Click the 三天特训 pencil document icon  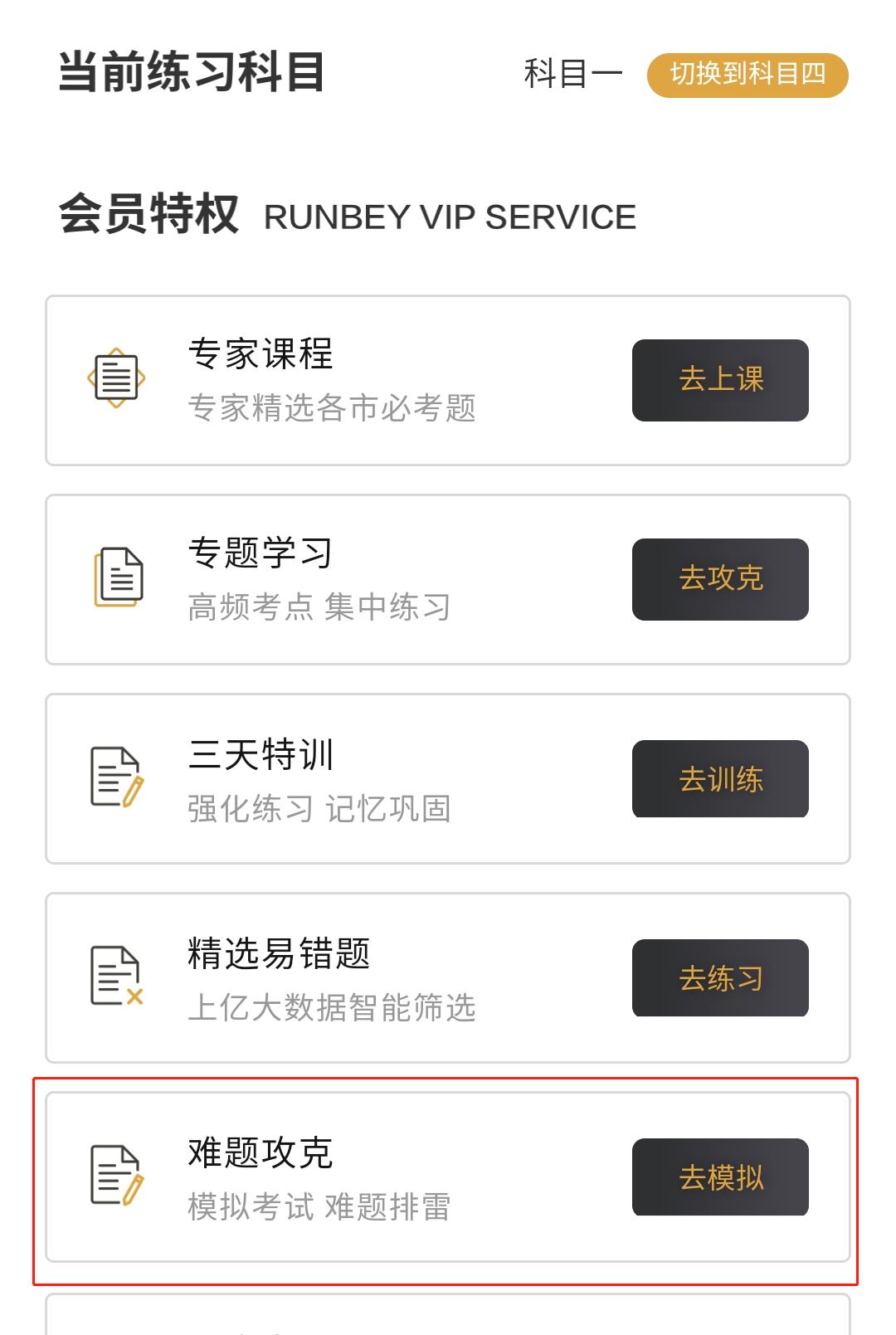pyautogui.click(x=116, y=777)
